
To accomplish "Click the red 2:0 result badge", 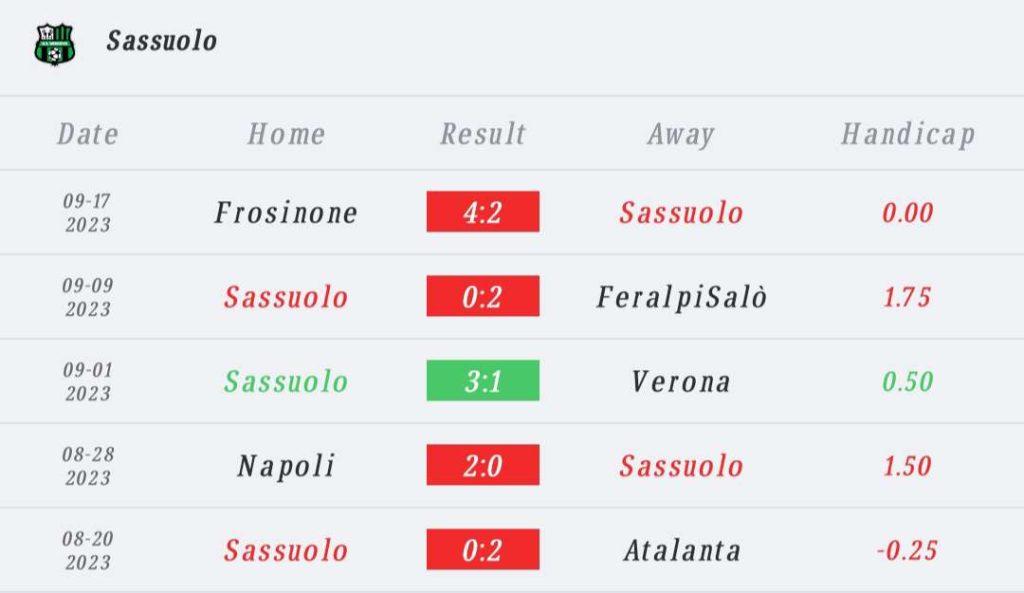I will click(483, 466).
